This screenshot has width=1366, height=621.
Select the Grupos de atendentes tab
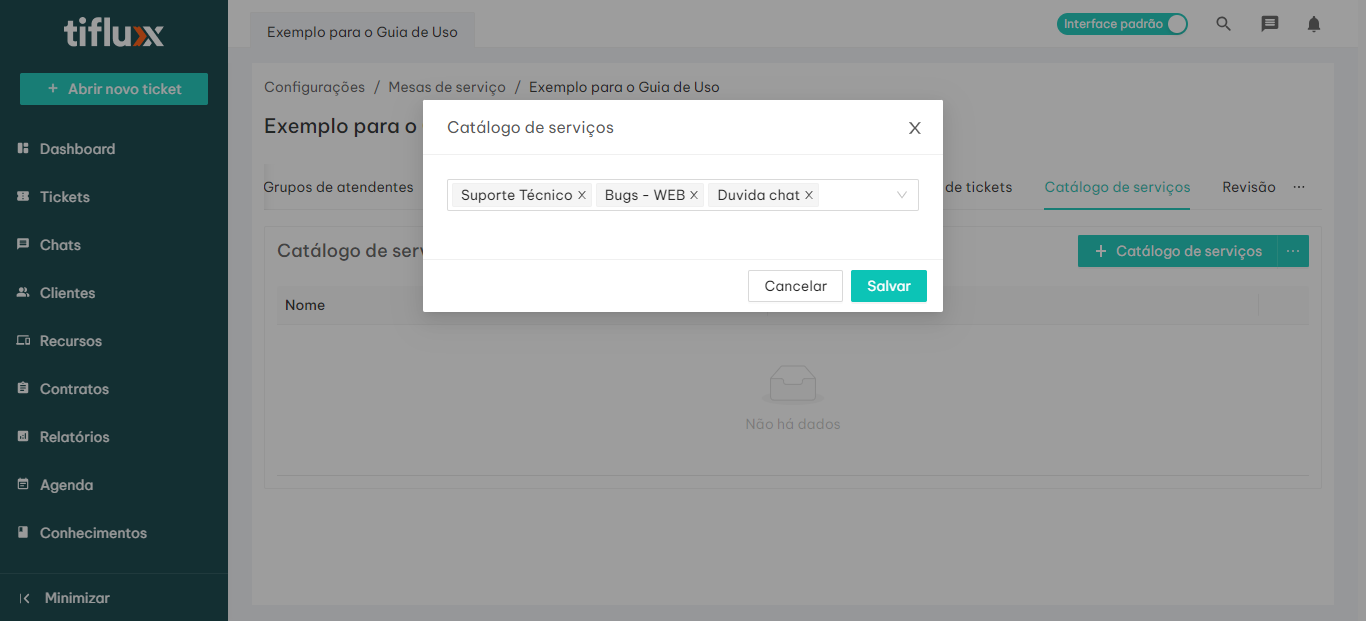coord(338,187)
